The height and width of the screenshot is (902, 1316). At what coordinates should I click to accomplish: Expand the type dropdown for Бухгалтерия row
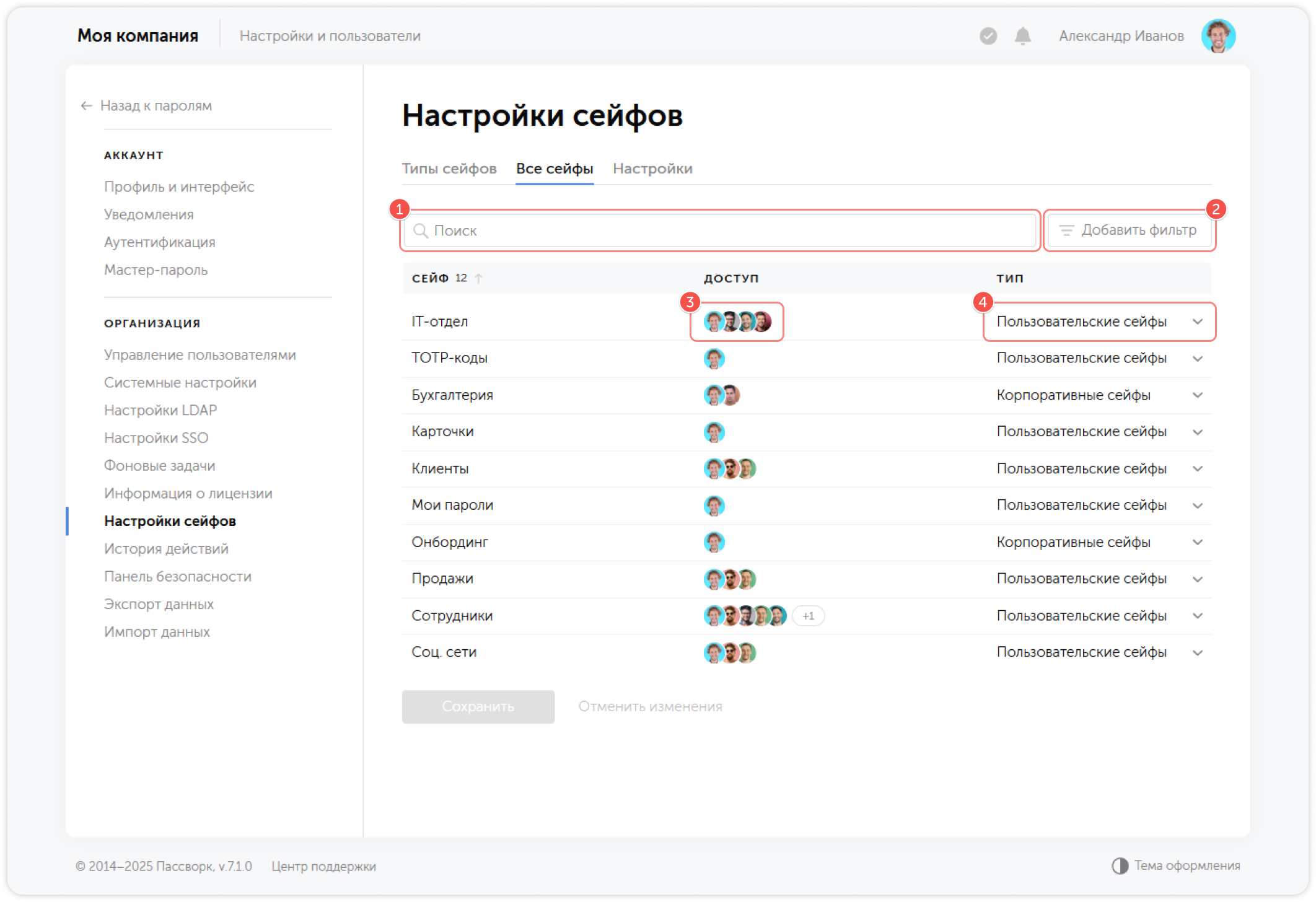click(x=1198, y=395)
